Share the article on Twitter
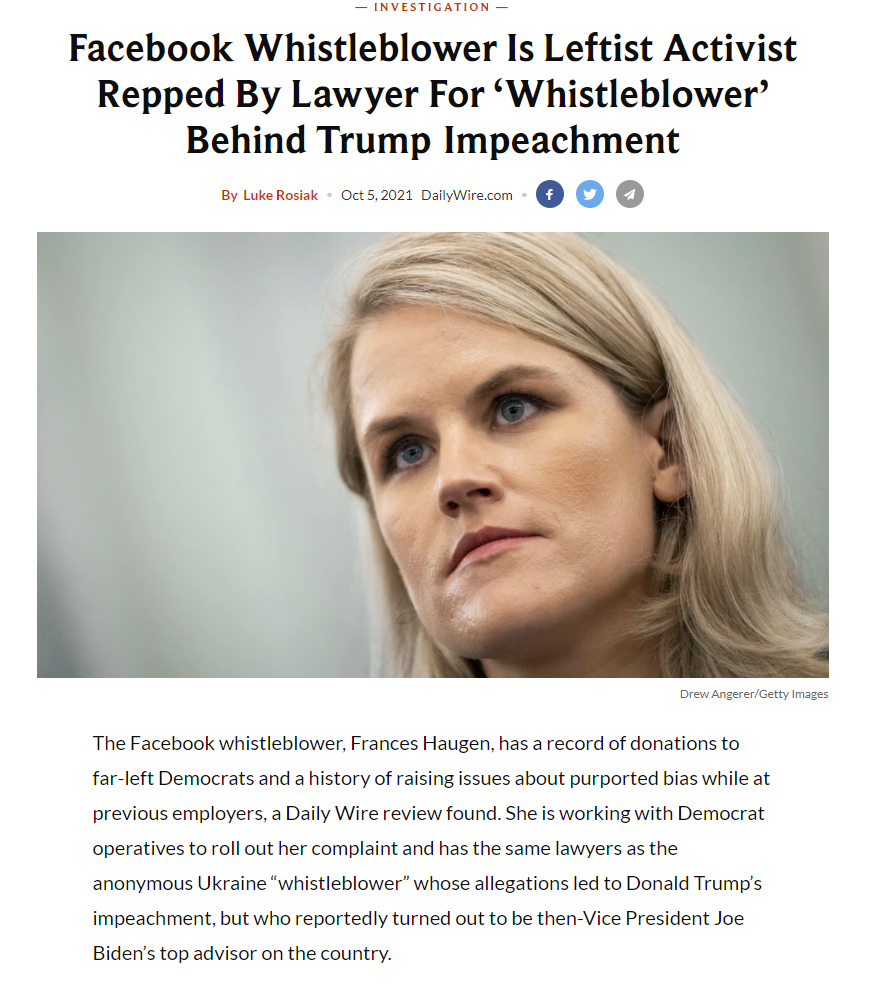The image size is (889, 991). coord(590,194)
